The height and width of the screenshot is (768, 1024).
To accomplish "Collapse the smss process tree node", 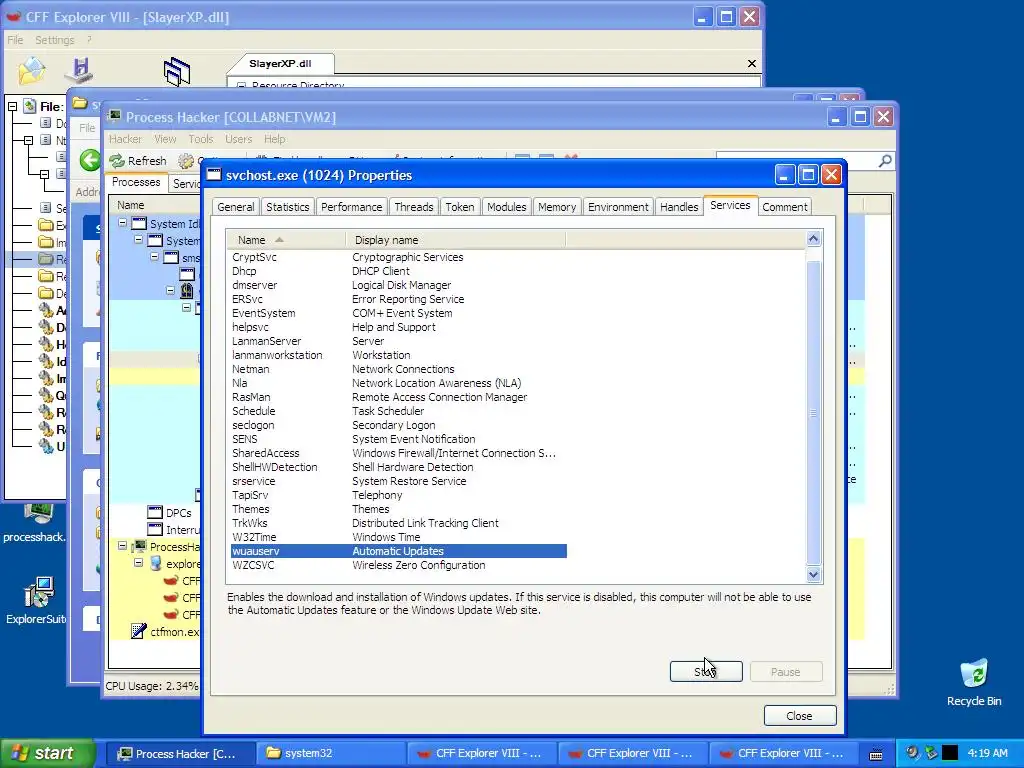I will click(155, 257).
